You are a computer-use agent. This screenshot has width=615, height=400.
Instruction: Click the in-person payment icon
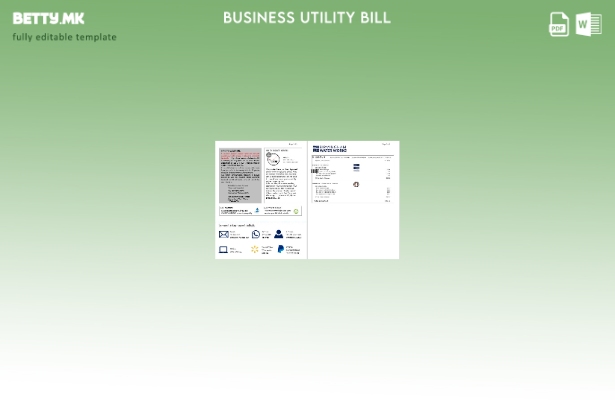(279, 234)
